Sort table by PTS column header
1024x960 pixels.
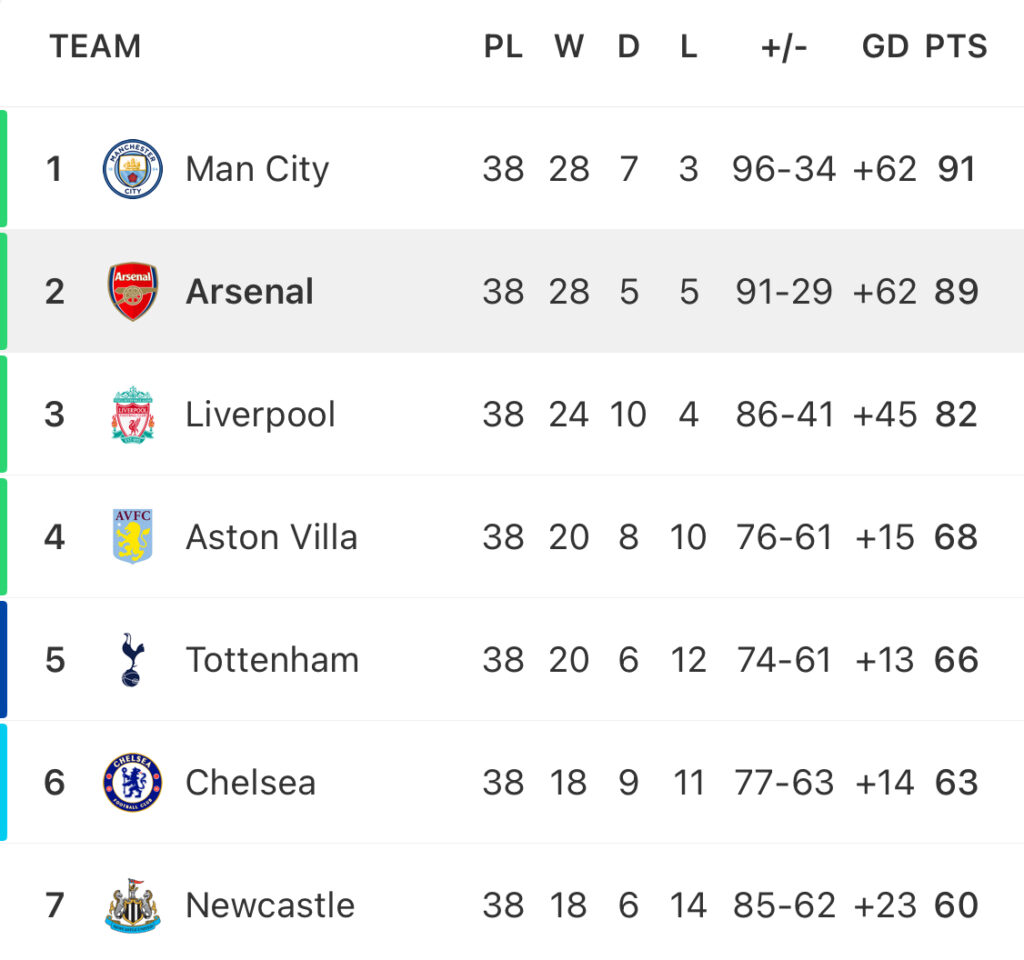click(956, 46)
